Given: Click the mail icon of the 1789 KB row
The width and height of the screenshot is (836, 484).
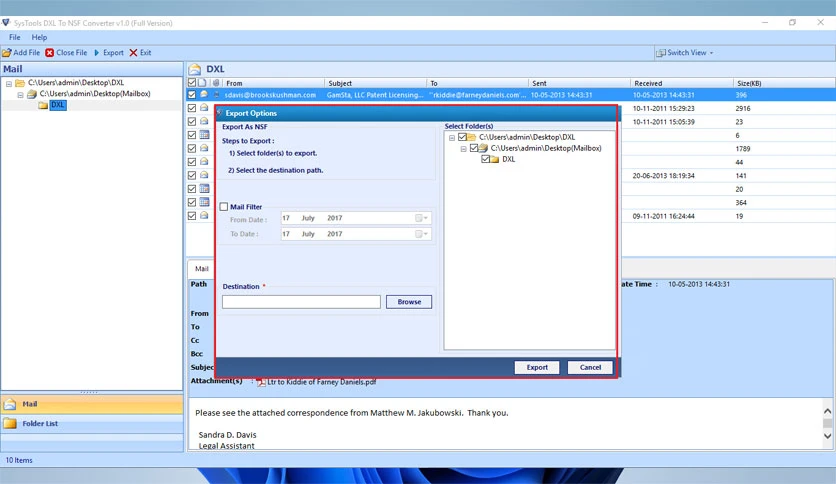Looking at the screenshot, I should coord(204,148).
